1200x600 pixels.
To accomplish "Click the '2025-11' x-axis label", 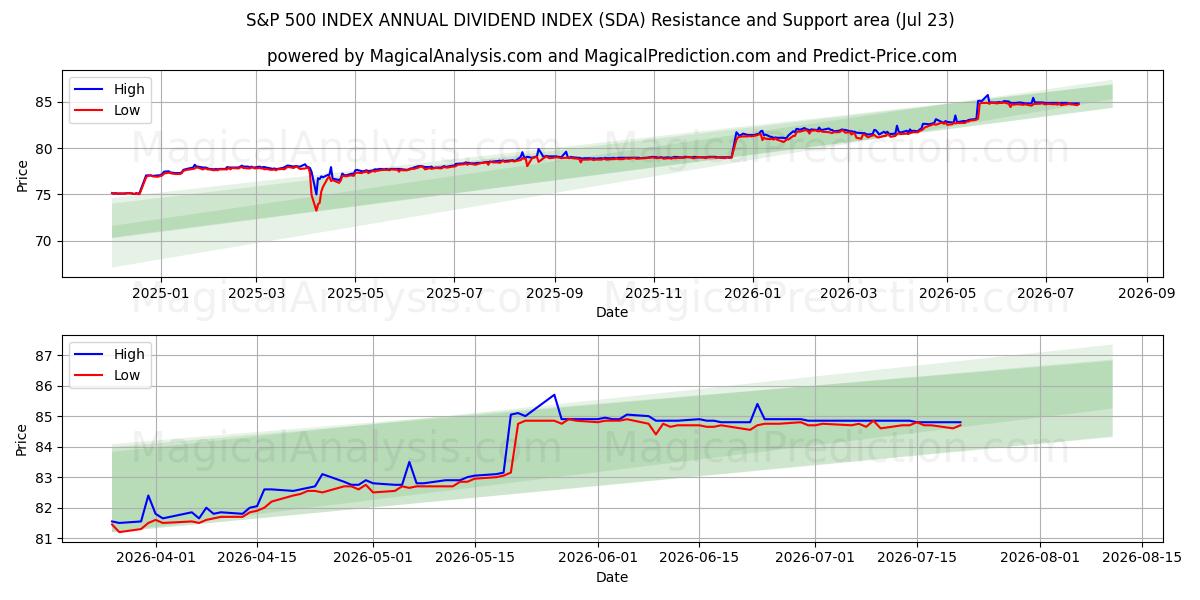I will tap(653, 294).
